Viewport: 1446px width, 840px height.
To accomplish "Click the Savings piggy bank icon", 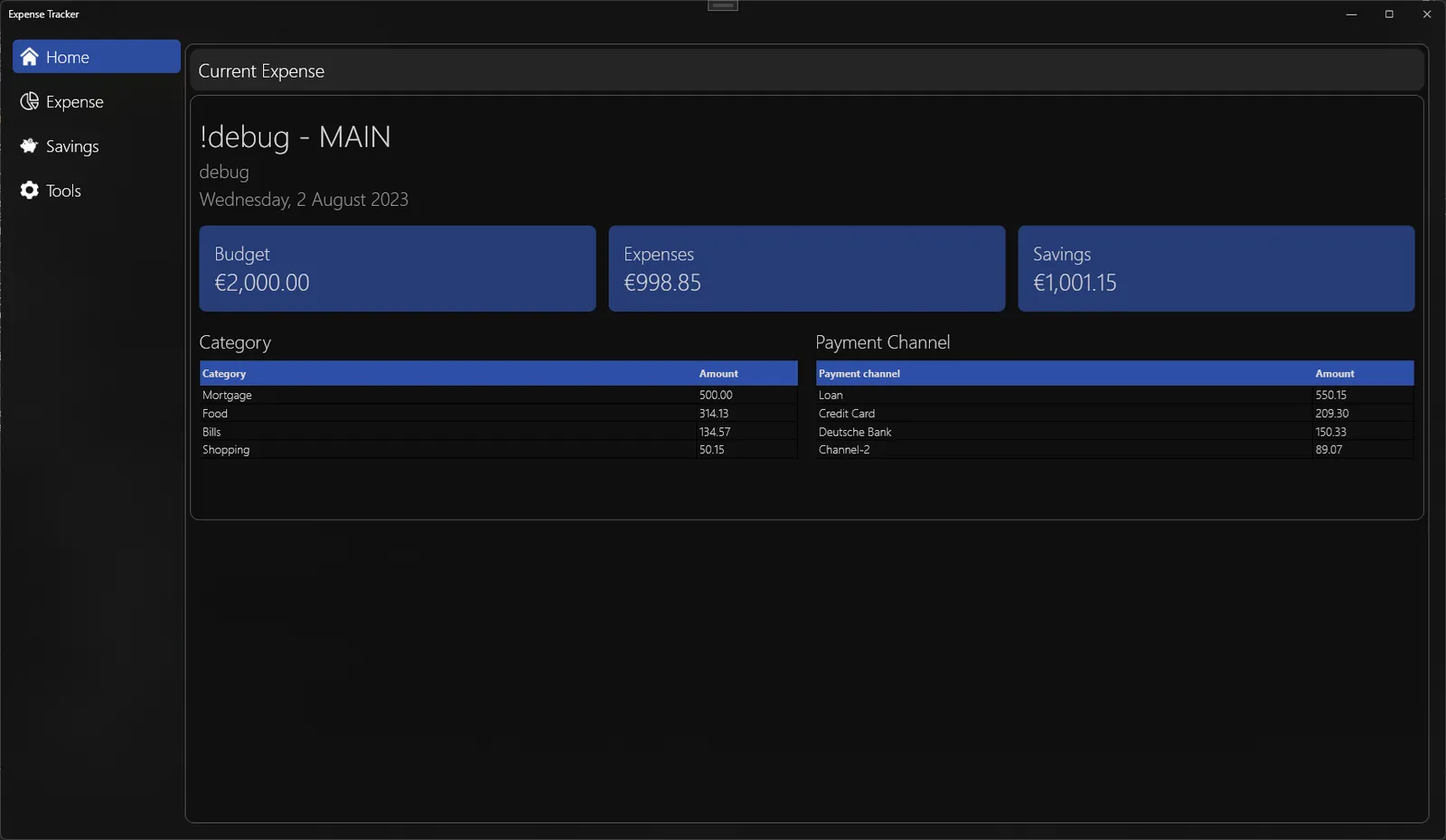I will 30,145.
